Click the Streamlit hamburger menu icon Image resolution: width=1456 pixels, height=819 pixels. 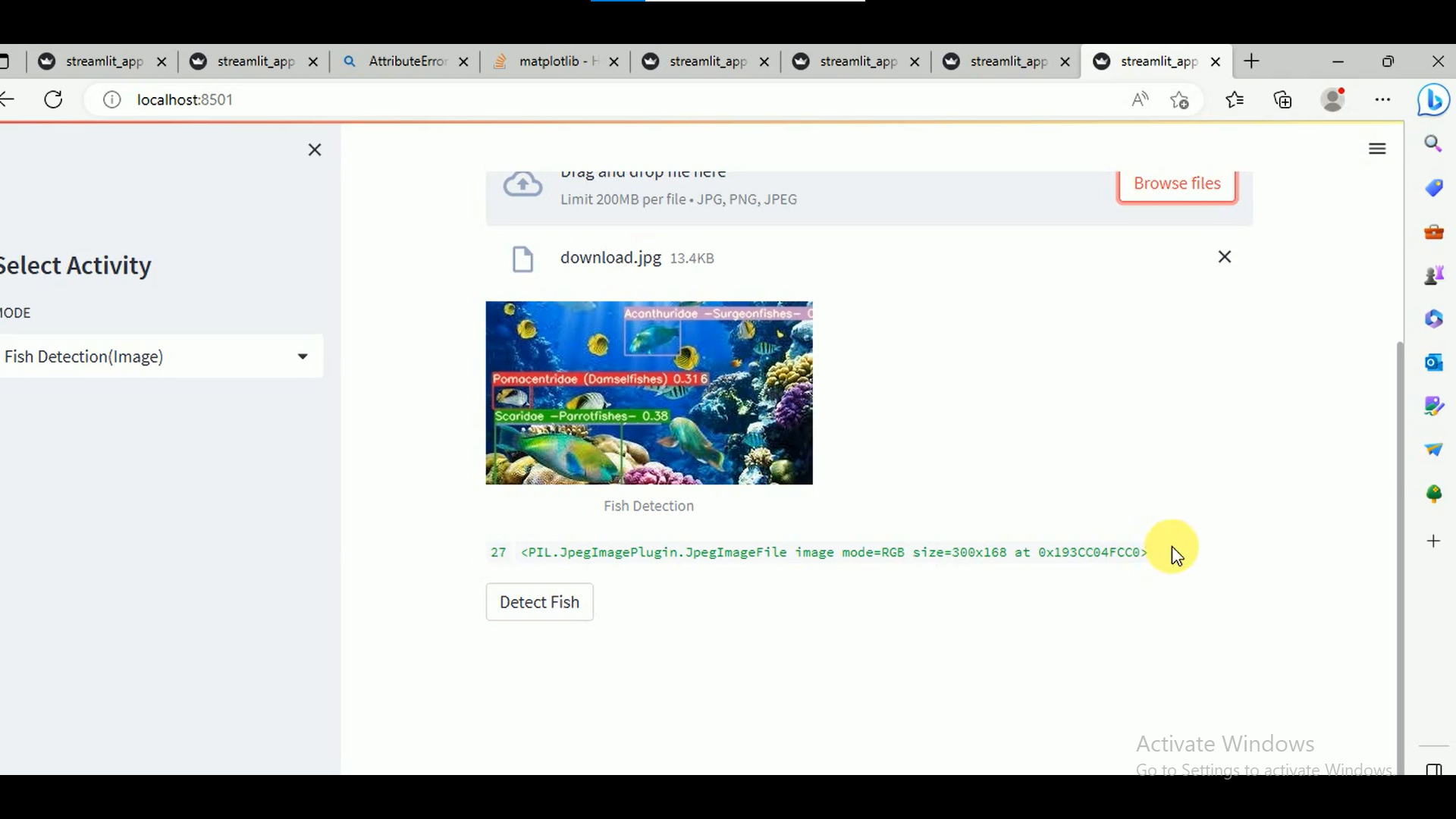[x=1377, y=149]
